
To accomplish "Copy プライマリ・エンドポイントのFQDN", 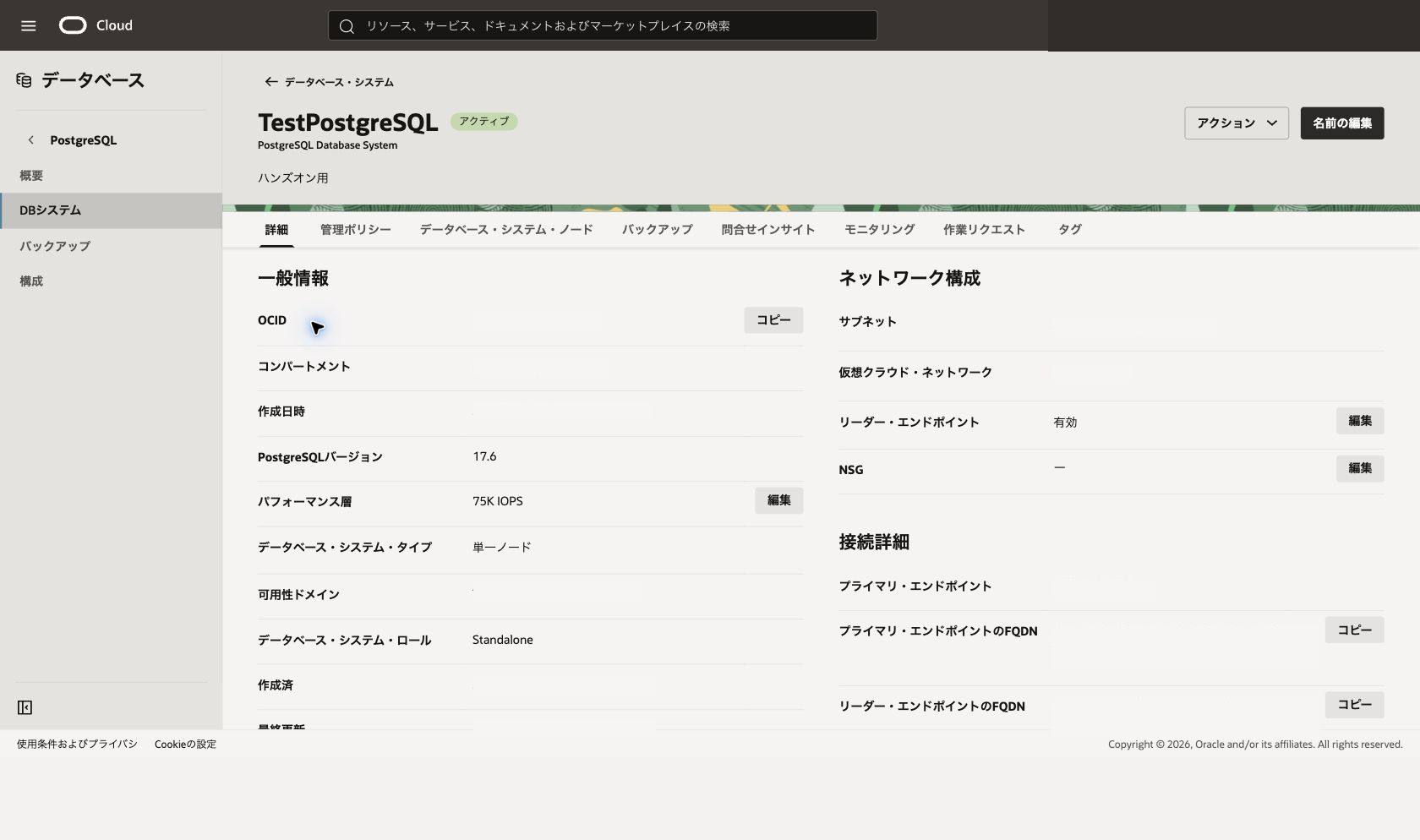I will click(1354, 630).
